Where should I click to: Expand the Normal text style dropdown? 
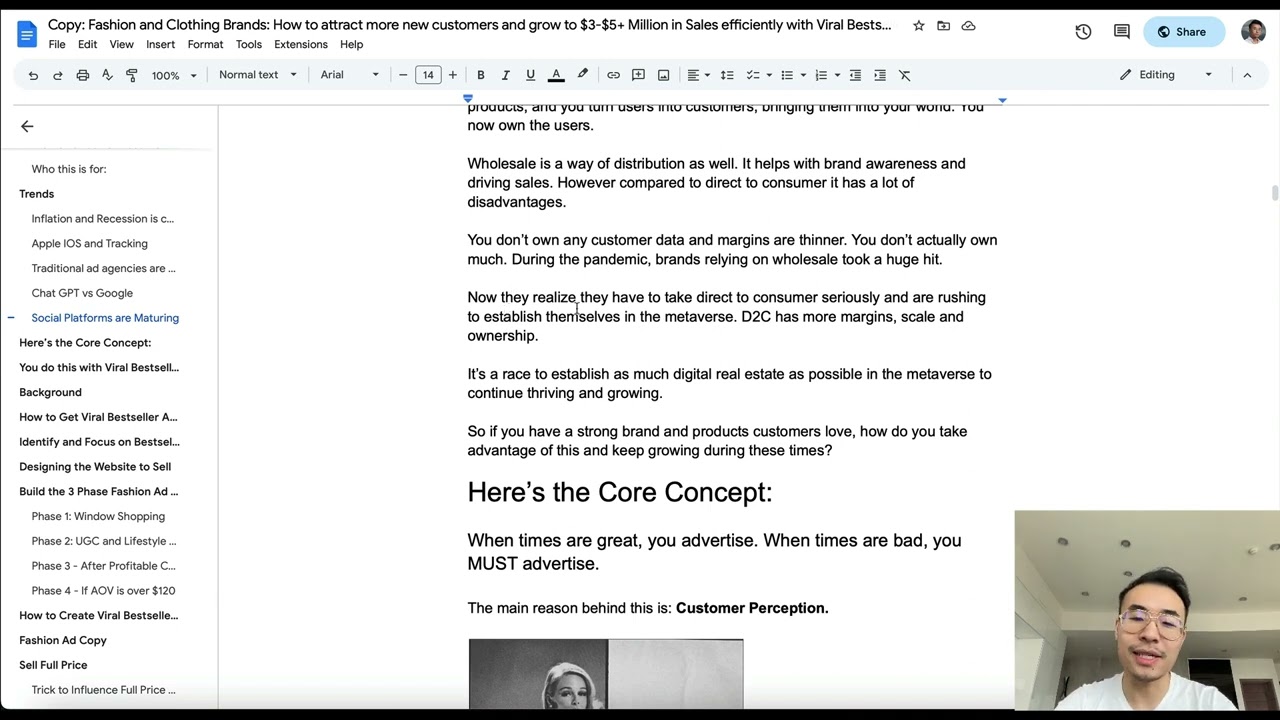tap(257, 75)
